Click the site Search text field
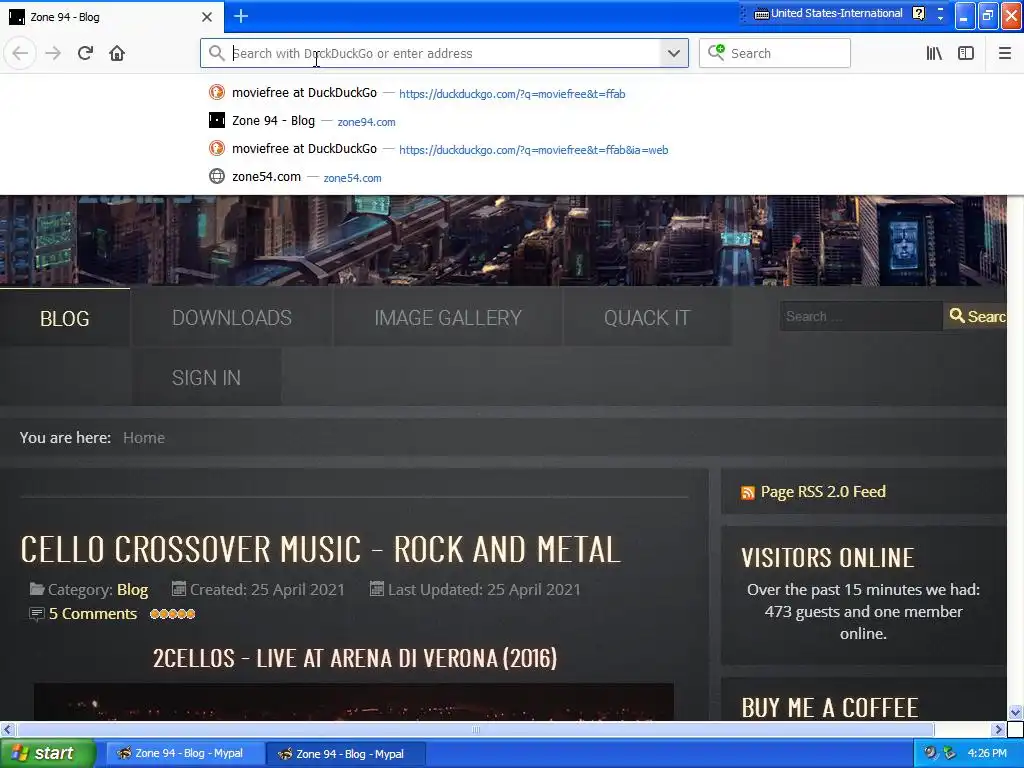The width and height of the screenshot is (1024, 768). pyautogui.click(x=861, y=316)
